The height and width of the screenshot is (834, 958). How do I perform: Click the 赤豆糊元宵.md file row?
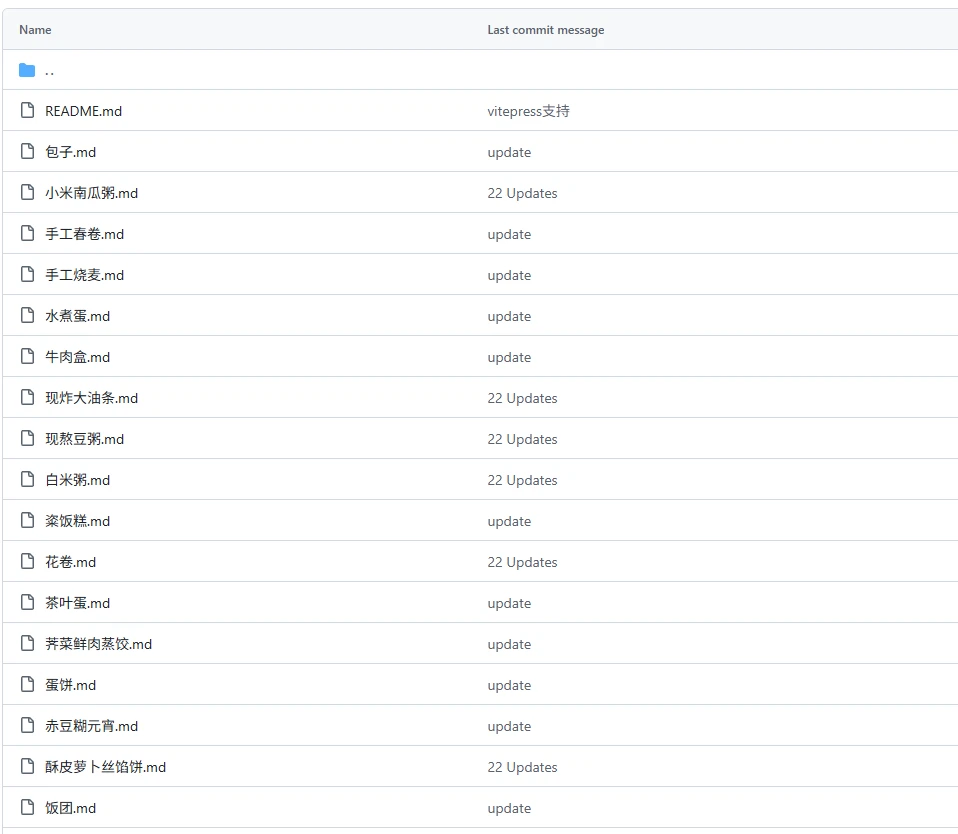tap(91, 726)
